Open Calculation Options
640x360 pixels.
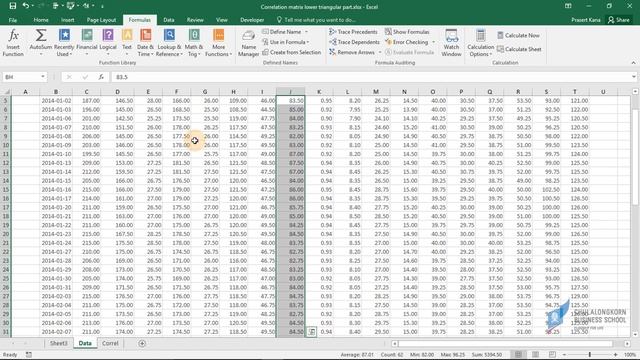coord(480,42)
